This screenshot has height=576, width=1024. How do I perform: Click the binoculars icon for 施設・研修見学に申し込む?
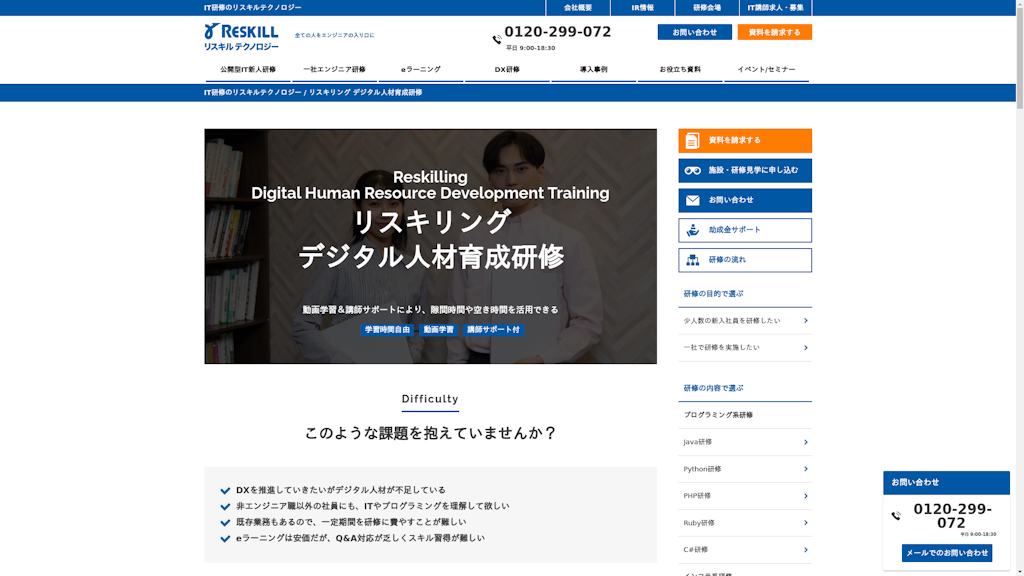coord(693,171)
